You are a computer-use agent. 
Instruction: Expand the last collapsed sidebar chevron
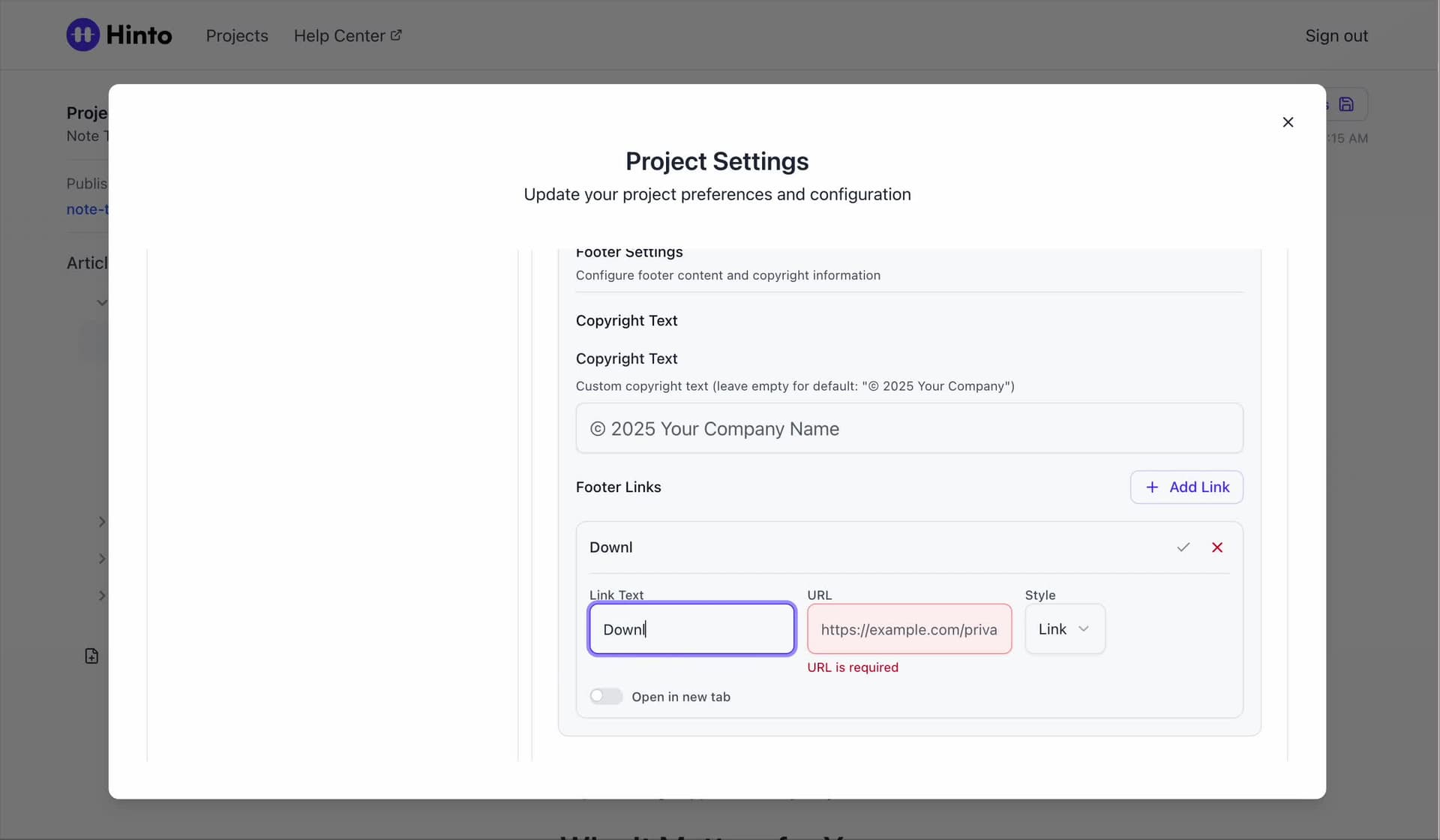[x=102, y=596]
